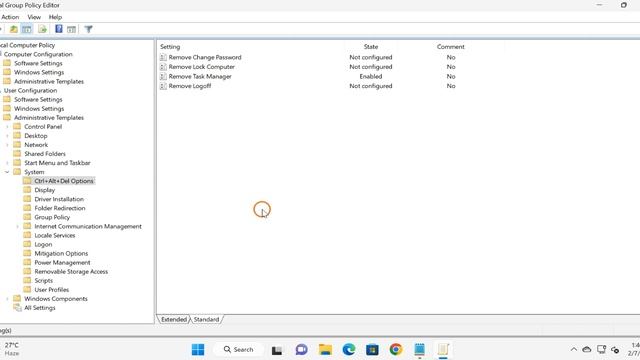Expand Start Menu and Taskbar node
Screen dimensions: 640x360
click(x=7, y=163)
